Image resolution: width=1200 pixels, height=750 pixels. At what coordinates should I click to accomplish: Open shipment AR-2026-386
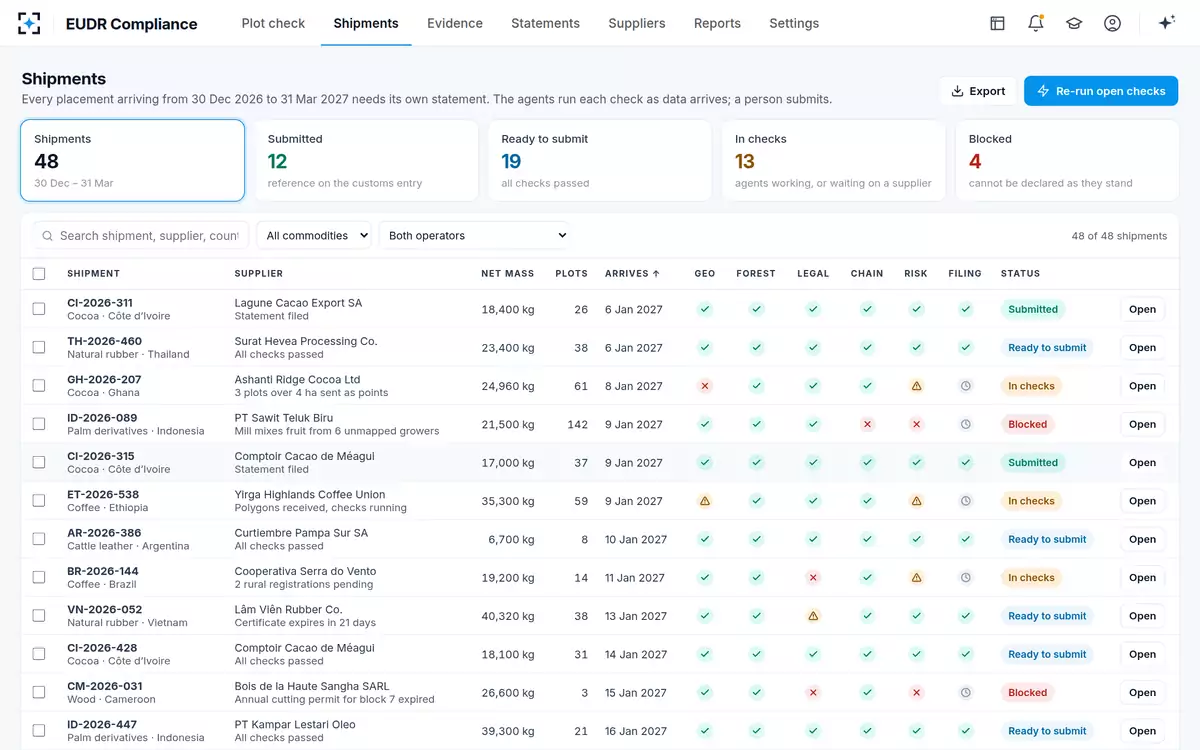pyautogui.click(x=1142, y=539)
